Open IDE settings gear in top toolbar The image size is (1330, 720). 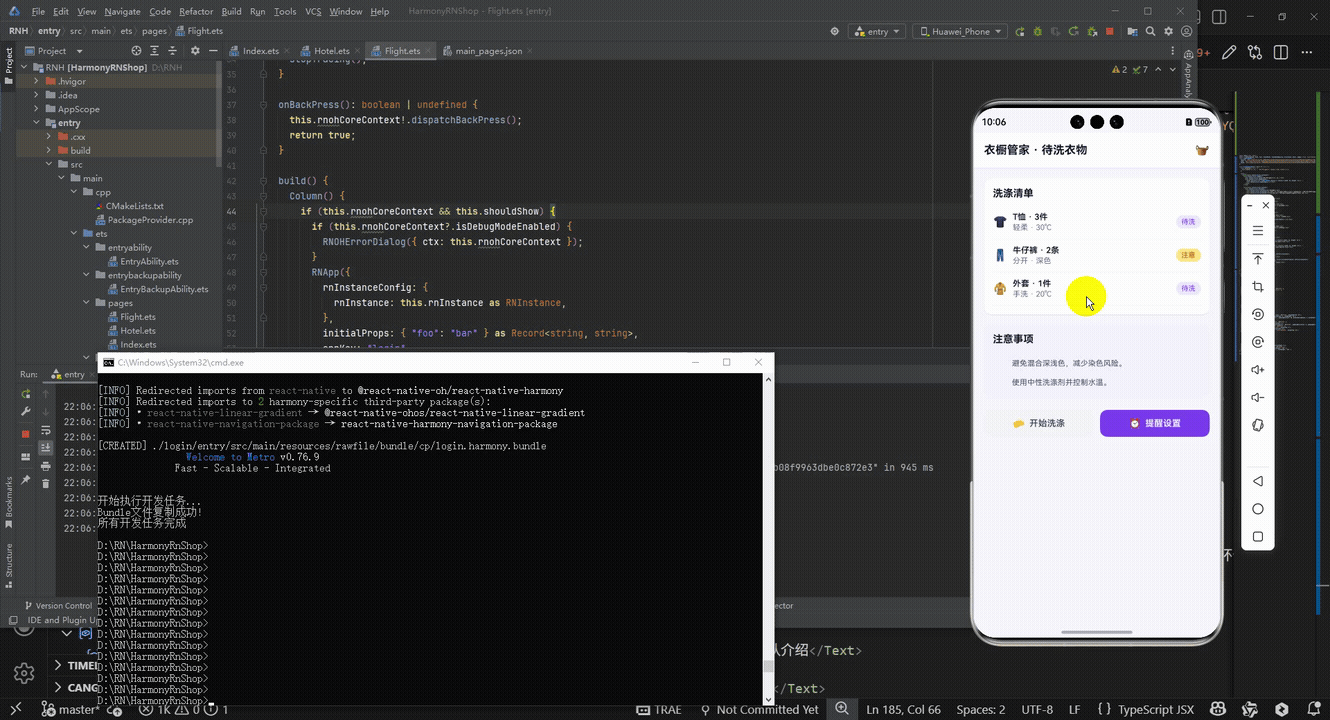tap(1167, 31)
